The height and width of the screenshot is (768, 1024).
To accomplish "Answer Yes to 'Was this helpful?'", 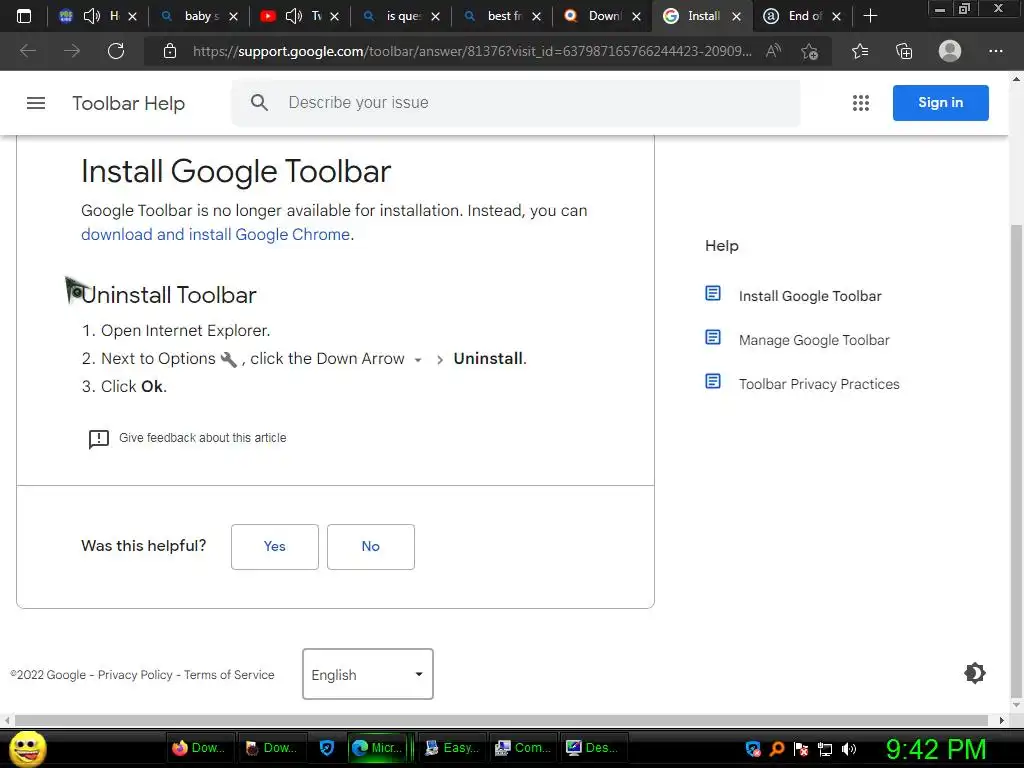I will [275, 547].
